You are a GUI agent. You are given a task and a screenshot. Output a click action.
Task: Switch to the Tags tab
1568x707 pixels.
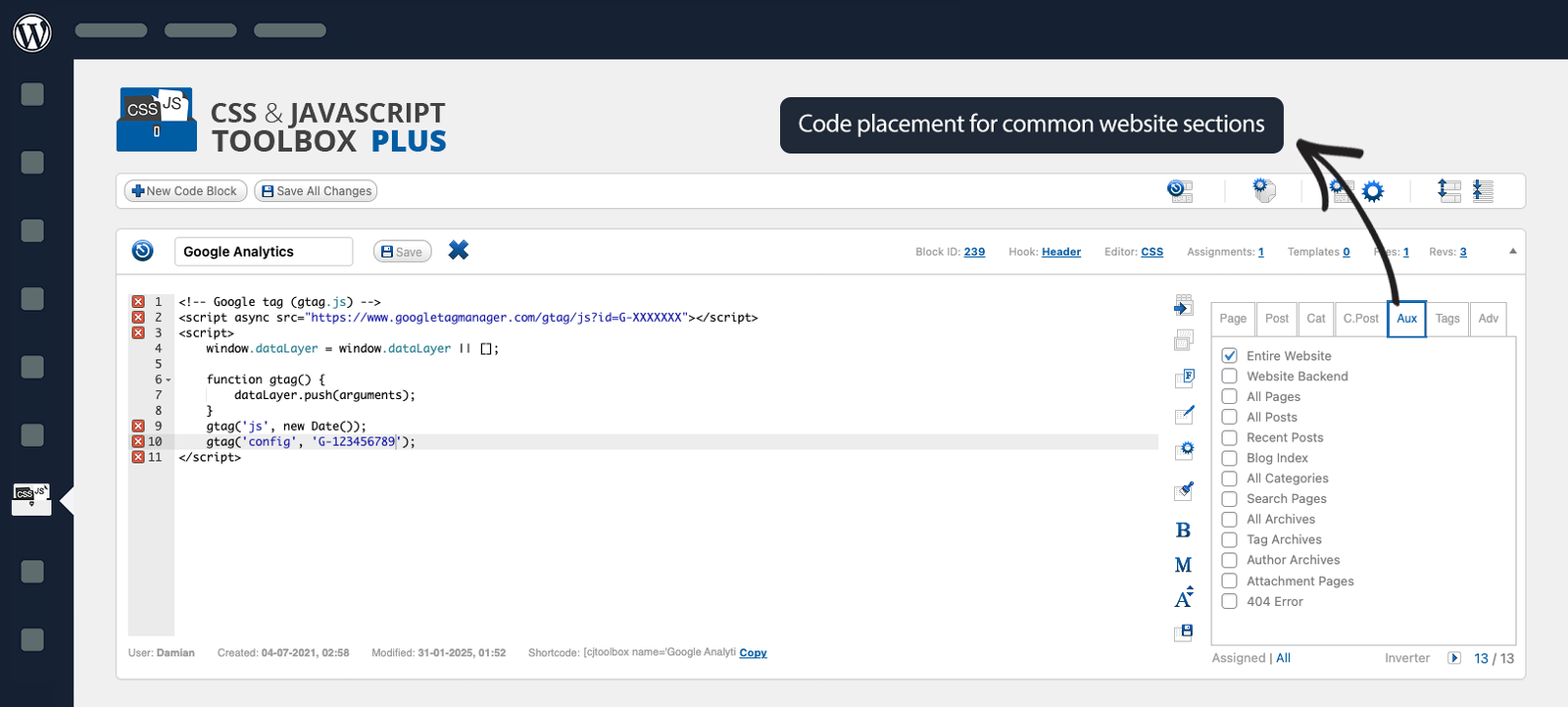coord(1447,319)
